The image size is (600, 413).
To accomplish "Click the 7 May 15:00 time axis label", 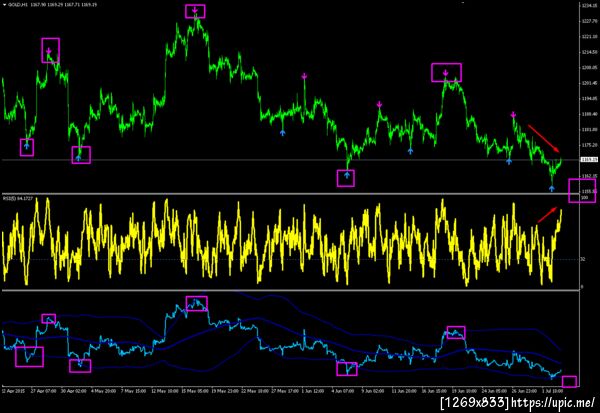I will click(x=134, y=391).
